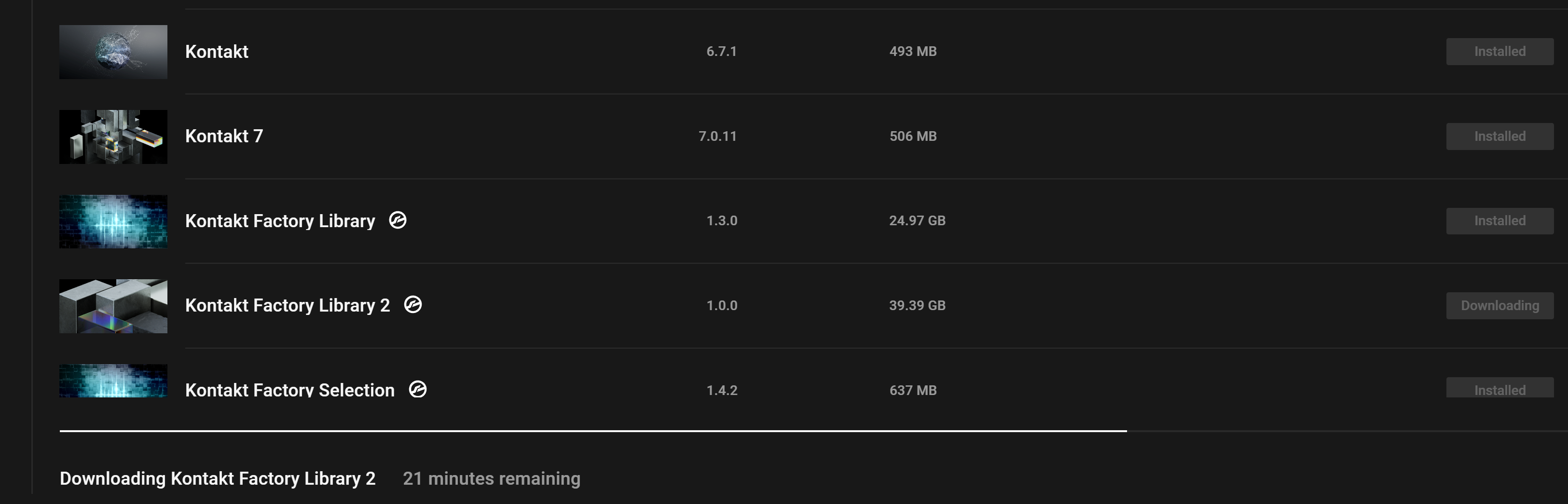Click the icon beside Kontakt Factory Selection
This screenshot has height=504, width=1568.
pyautogui.click(x=417, y=389)
